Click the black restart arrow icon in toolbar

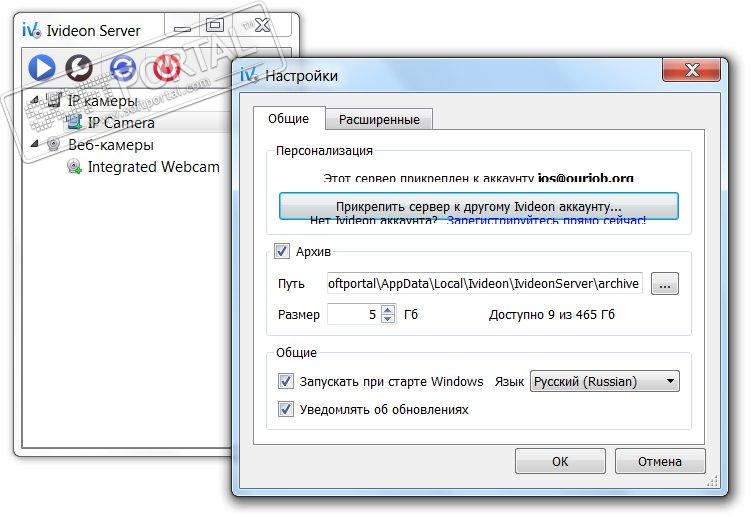pos(79,68)
